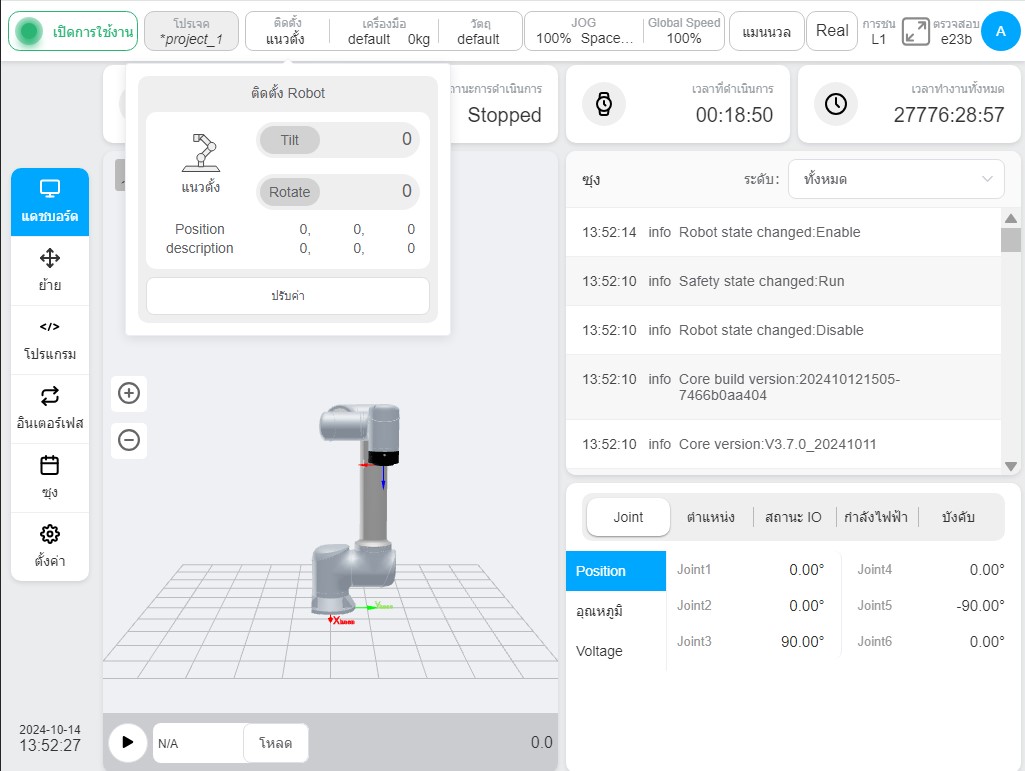Open the Program (โปรแกรม) sidebar page
This screenshot has width=1025, height=771.
50,340
